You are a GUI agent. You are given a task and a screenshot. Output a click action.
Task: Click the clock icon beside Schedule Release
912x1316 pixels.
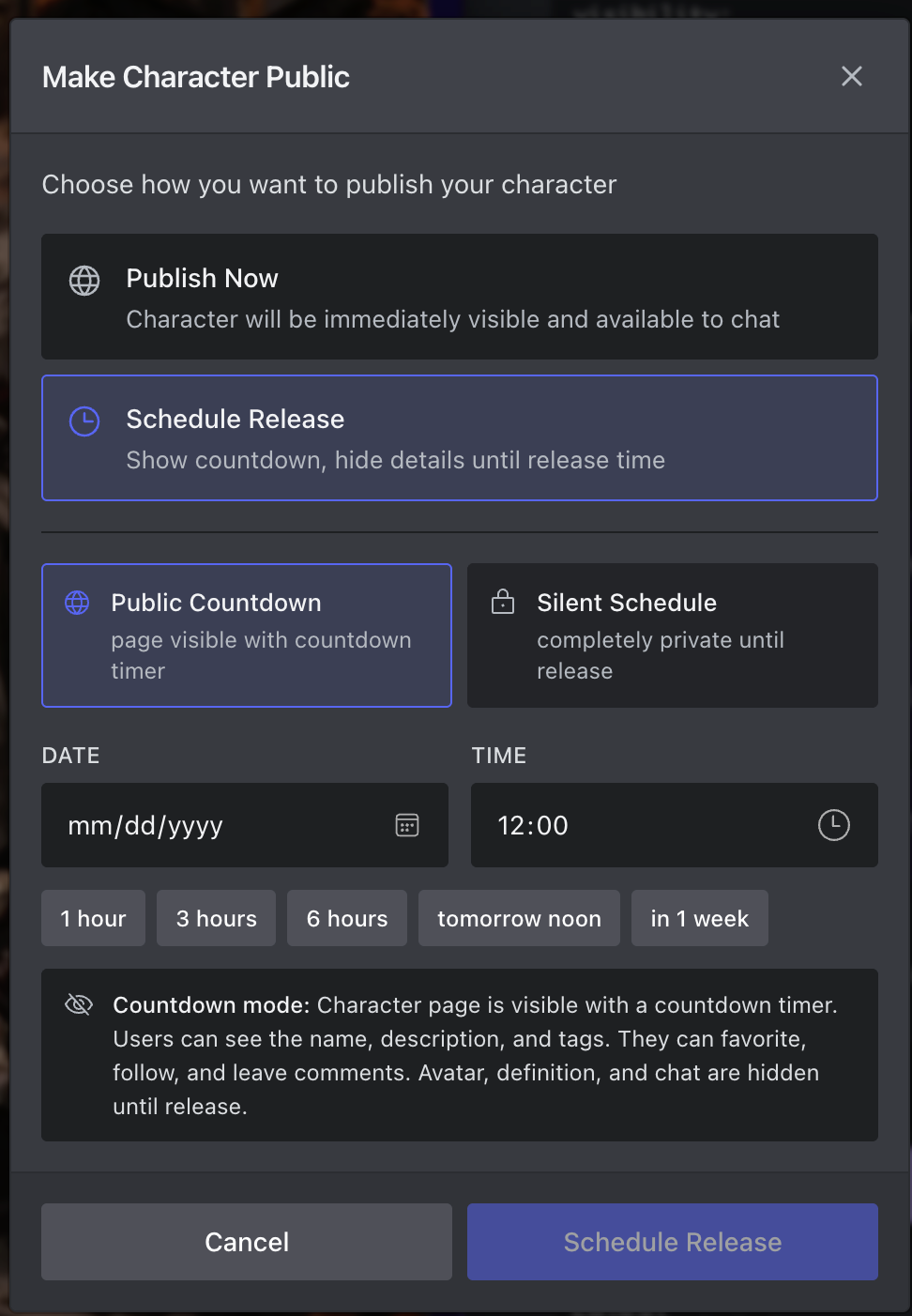[x=84, y=421]
